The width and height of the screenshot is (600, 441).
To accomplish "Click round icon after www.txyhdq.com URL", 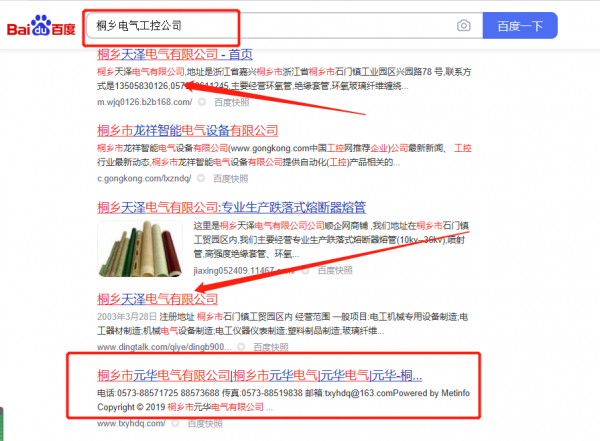I will click(175, 423).
